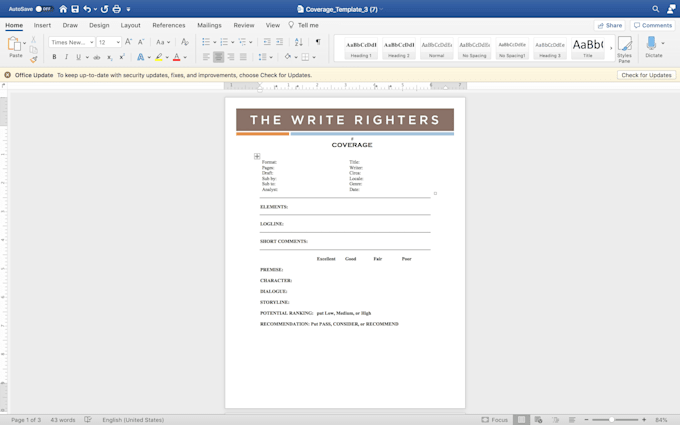Increase font size with larger A icon

point(128,42)
